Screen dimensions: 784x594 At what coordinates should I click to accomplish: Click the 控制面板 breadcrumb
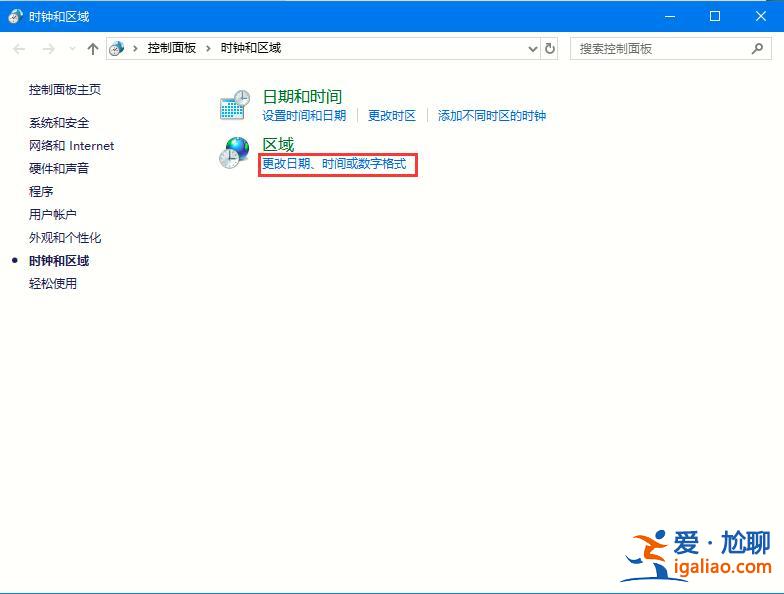(172, 48)
